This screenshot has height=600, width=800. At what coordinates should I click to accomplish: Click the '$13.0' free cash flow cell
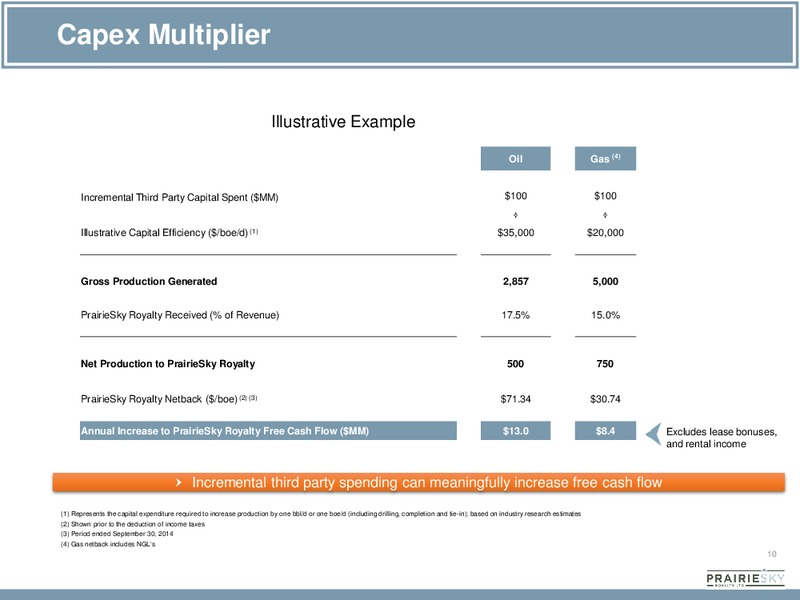(x=515, y=431)
